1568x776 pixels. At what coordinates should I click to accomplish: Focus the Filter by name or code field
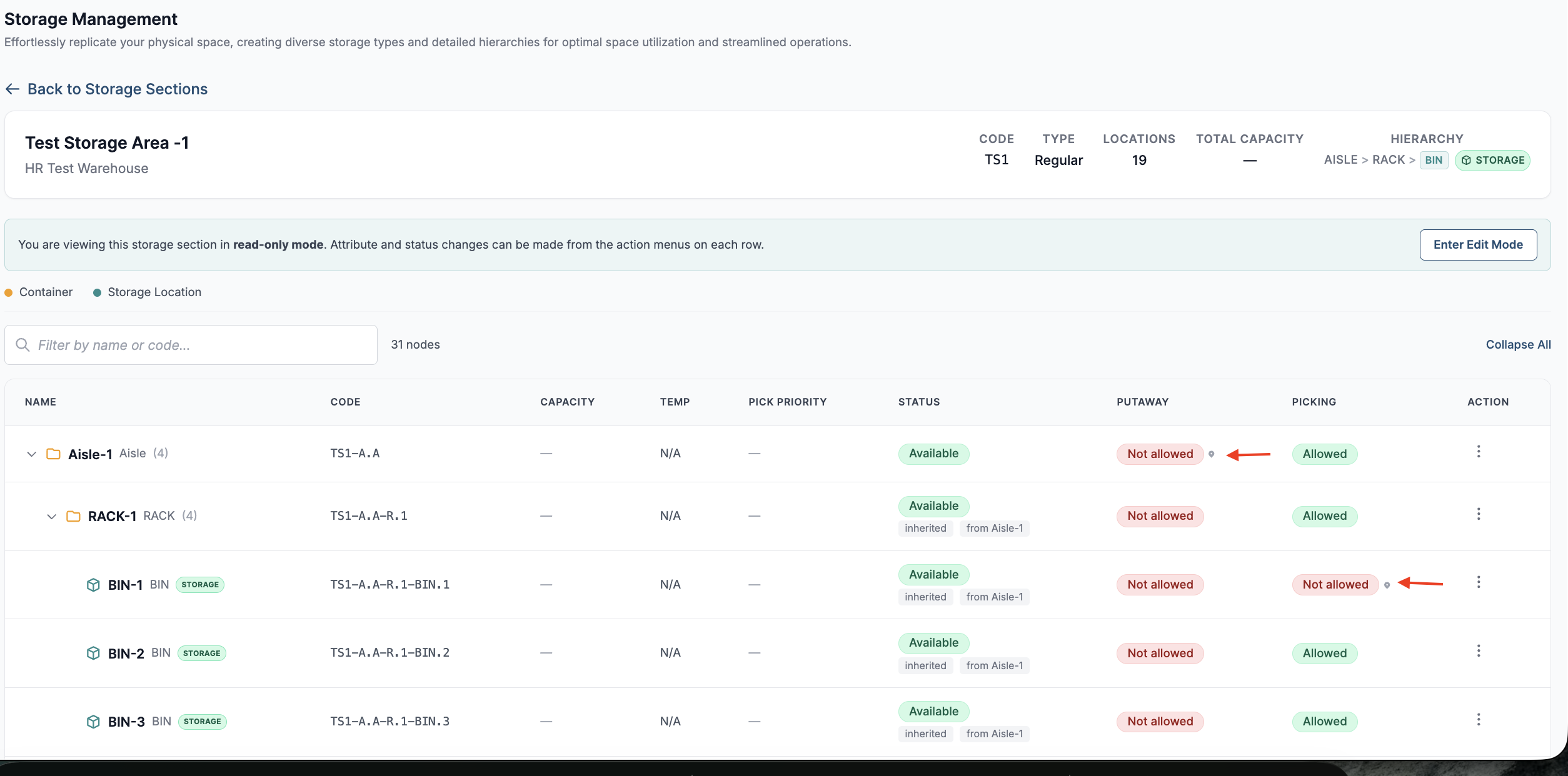pos(191,345)
